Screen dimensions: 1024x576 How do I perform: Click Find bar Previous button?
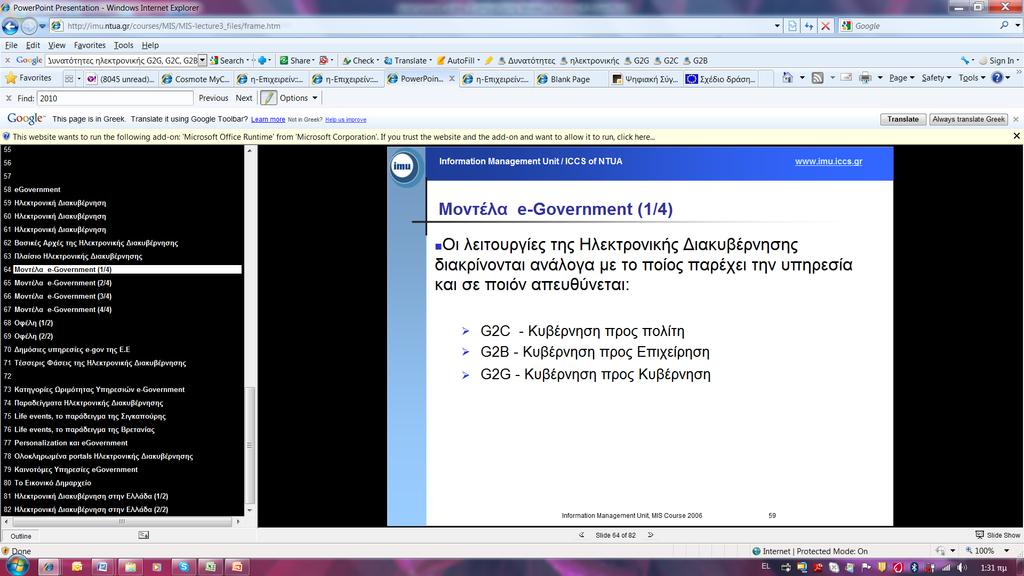(x=213, y=98)
